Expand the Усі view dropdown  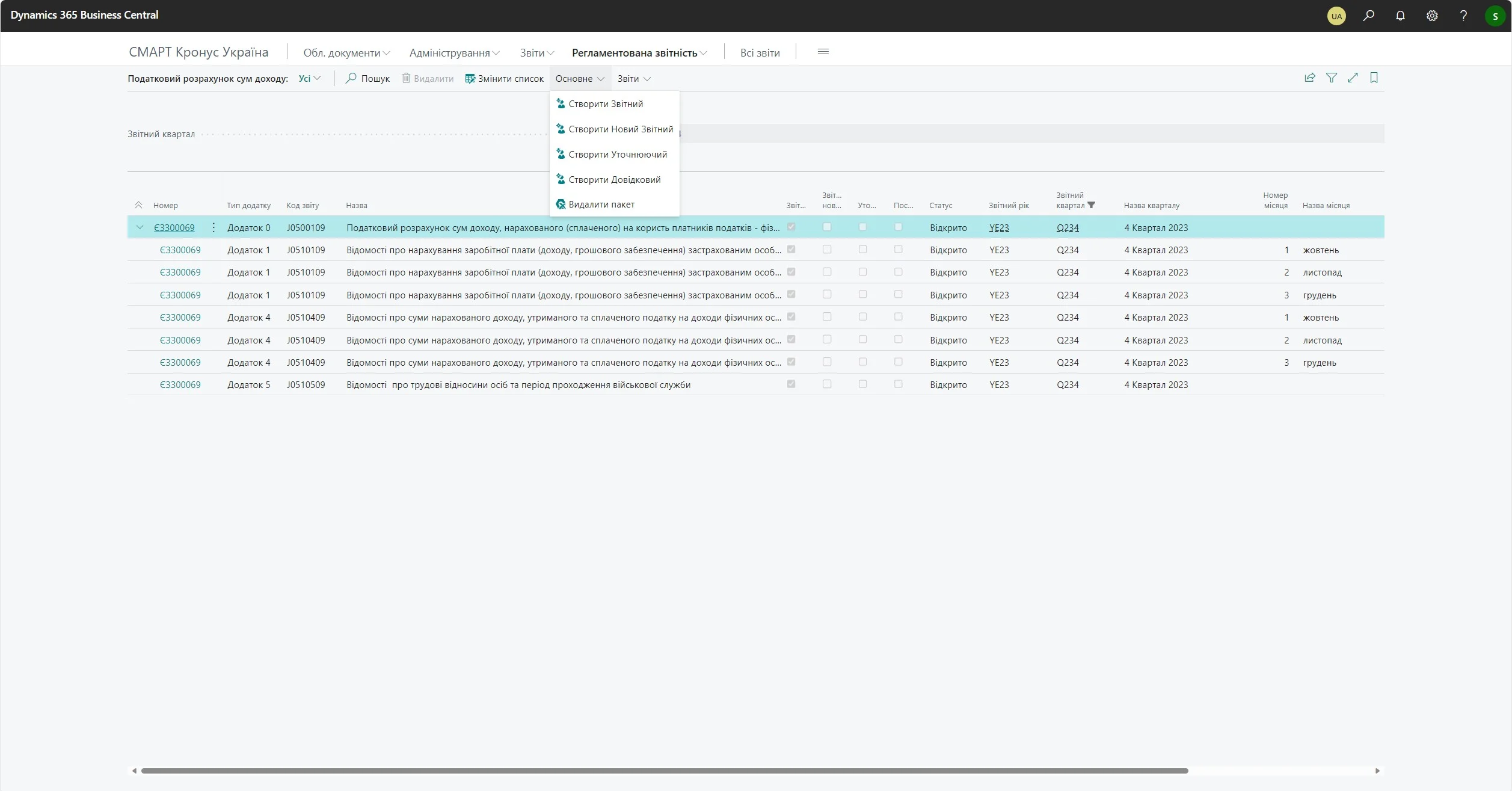click(x=310, y=78)
